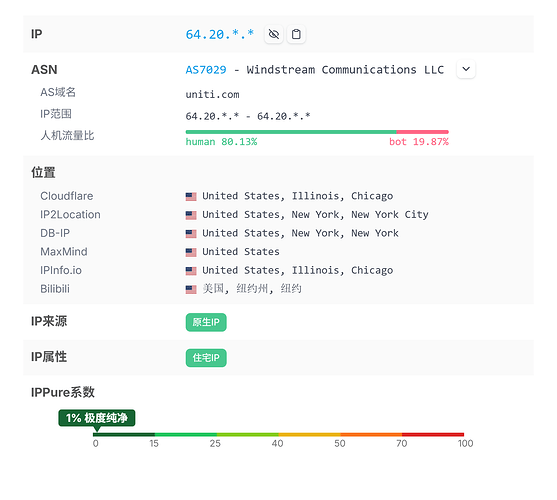Expand the ASN details chevron

(x=466, y=69)
